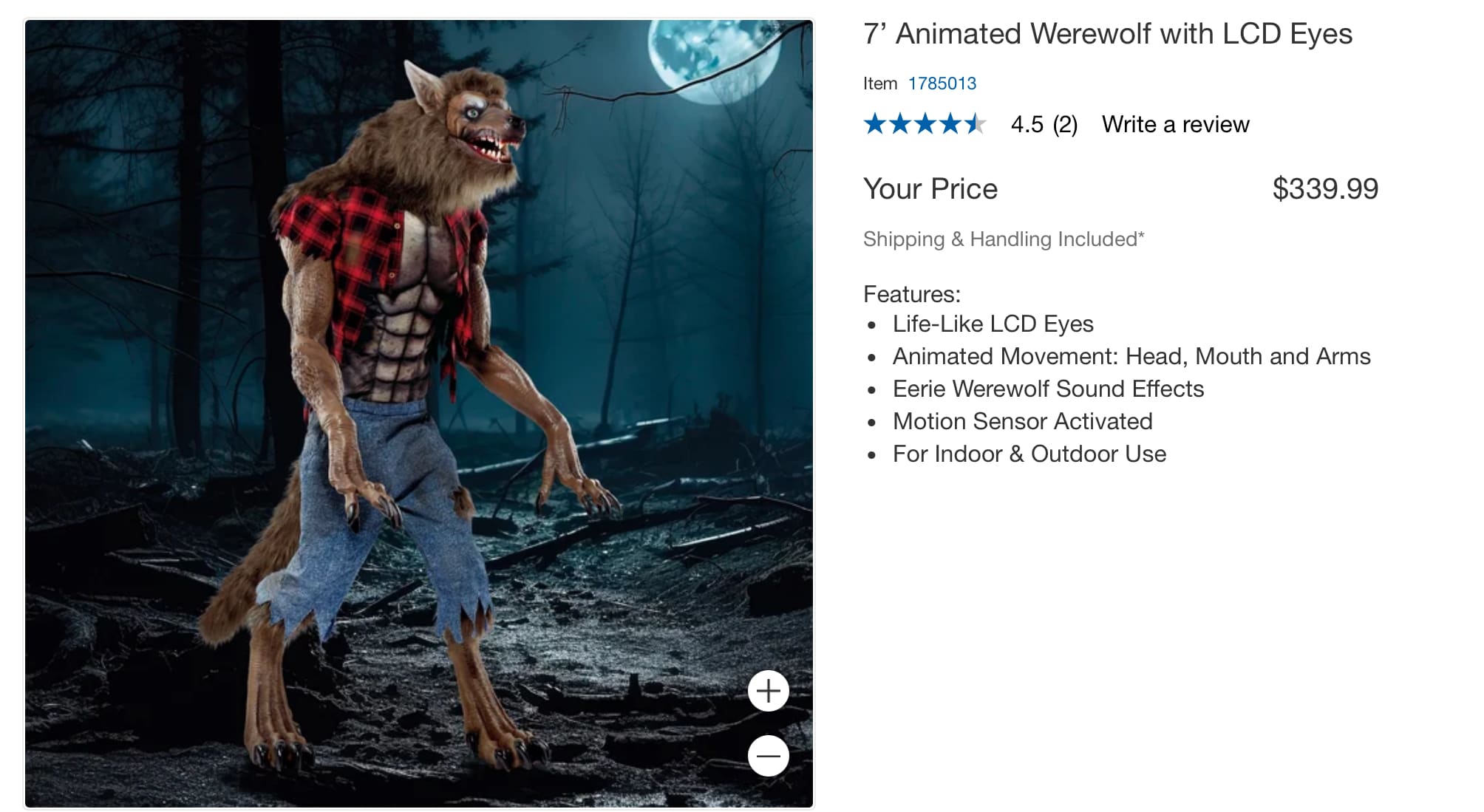Click the fourth rating star

coord(950,124)
